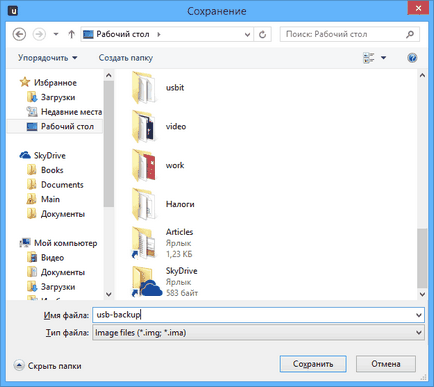Open the Help icon
The width and height of the screenshot is (434, 387).
(x=412, y=58)
